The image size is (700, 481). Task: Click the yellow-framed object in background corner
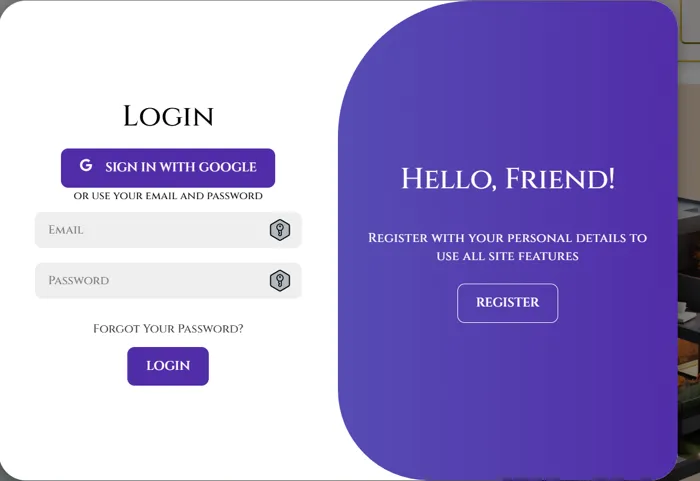point(690,22)
